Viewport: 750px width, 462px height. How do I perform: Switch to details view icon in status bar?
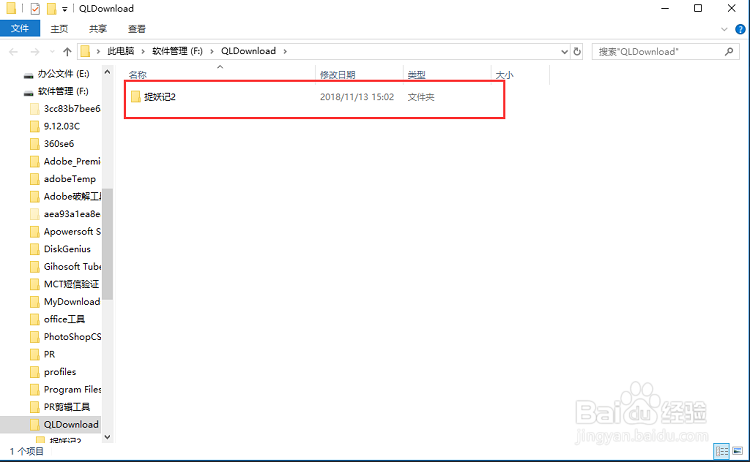722,451
